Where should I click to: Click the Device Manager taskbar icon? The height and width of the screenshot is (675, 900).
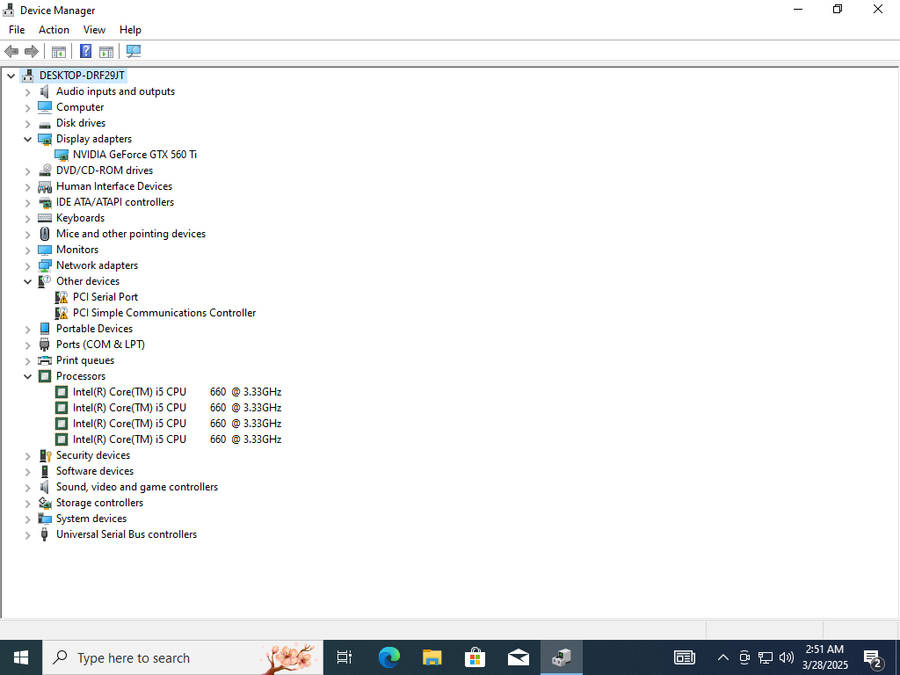coord(561,657)
